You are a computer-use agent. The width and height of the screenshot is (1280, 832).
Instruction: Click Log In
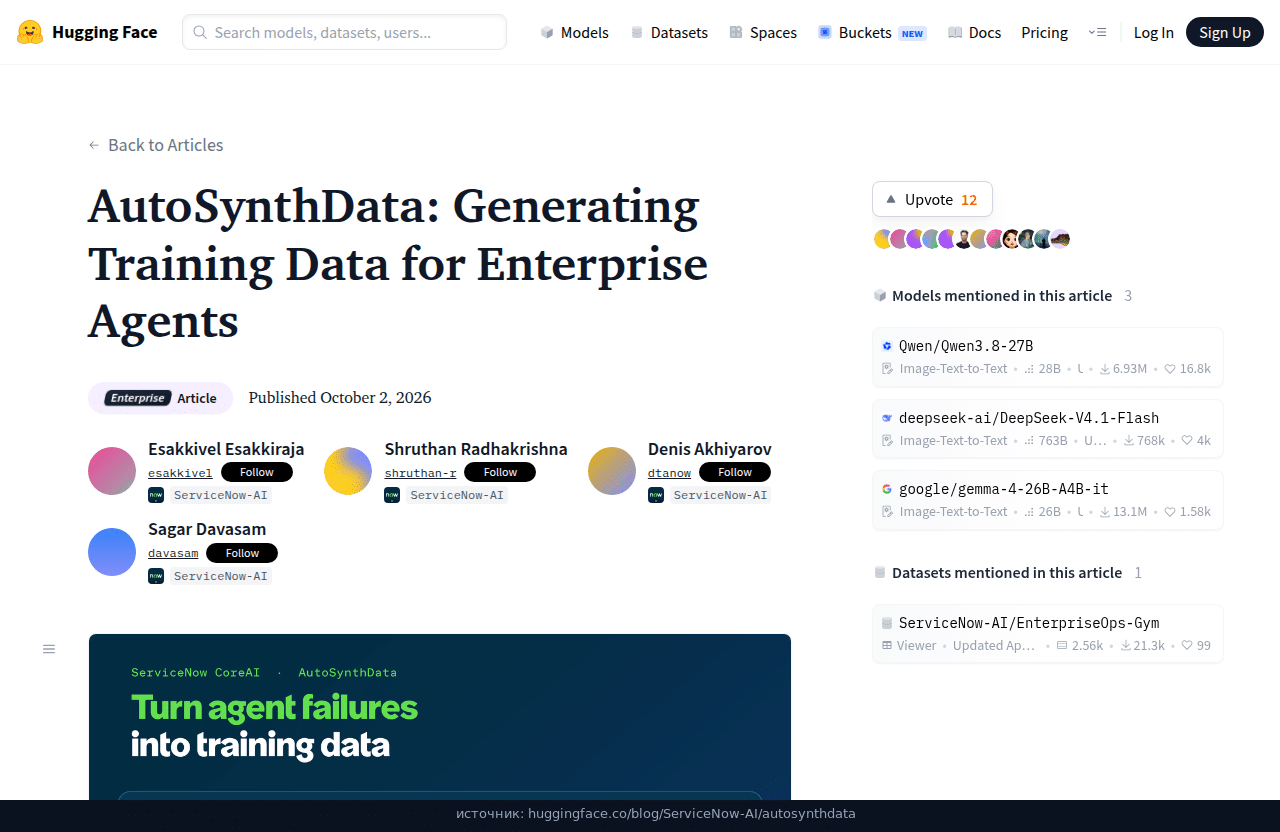point(1153,32)
